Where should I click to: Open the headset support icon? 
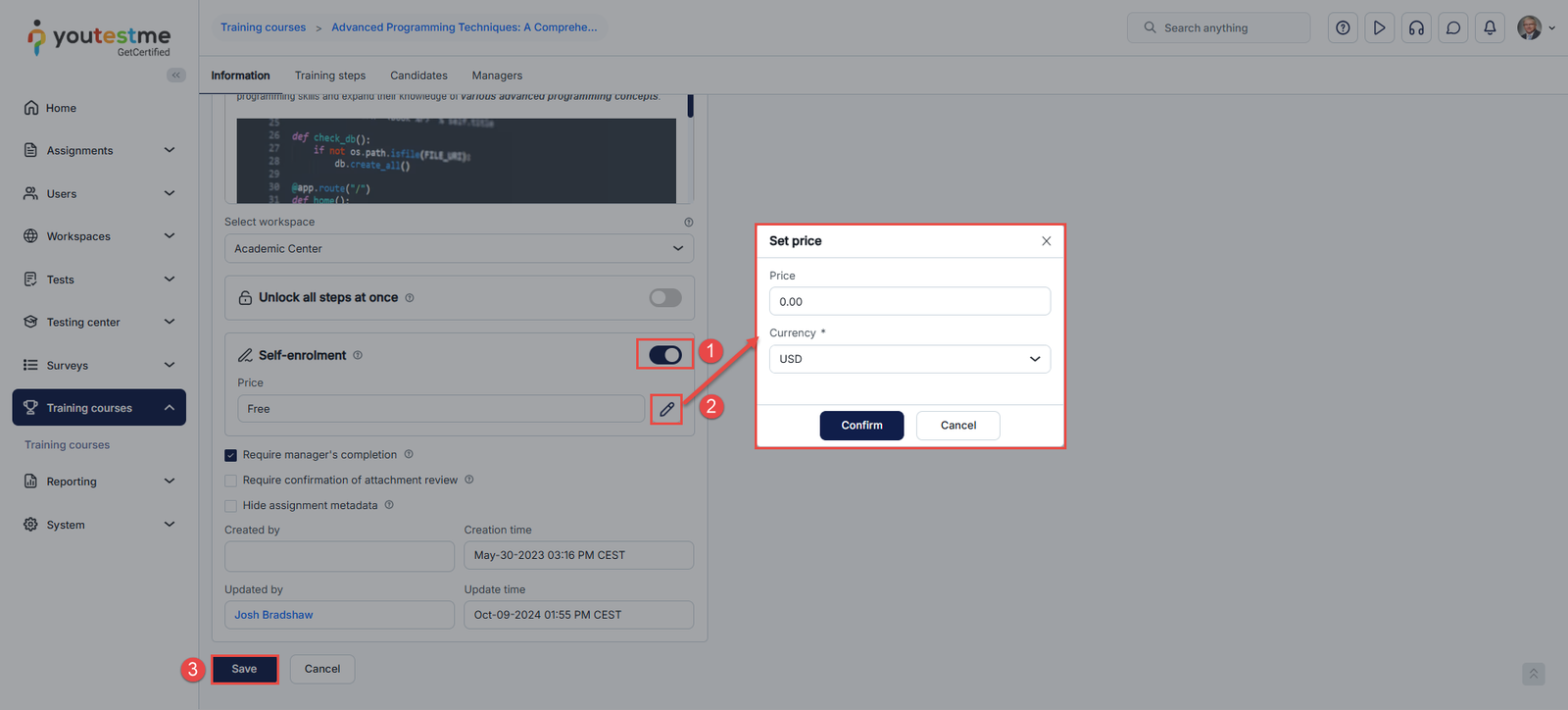[1416, 27]
